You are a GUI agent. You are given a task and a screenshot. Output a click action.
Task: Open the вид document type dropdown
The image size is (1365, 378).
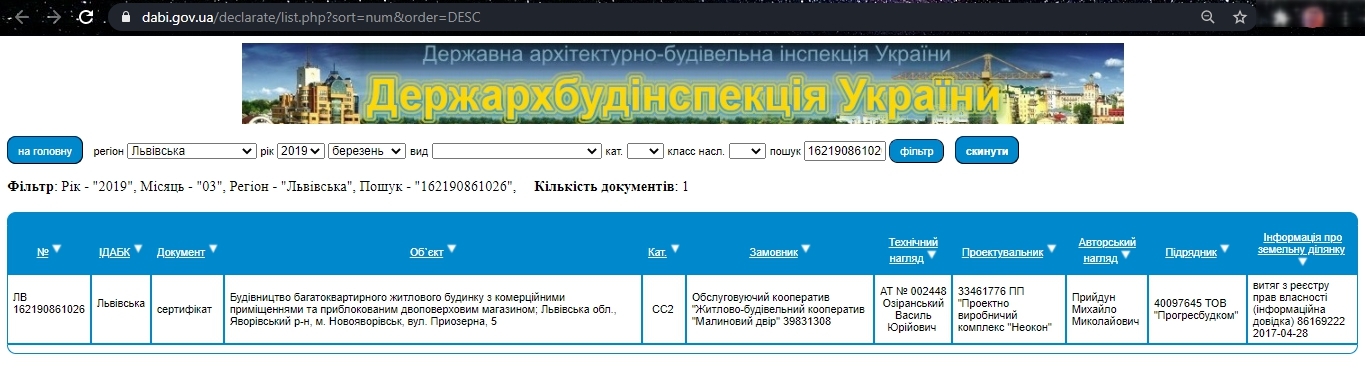tap(516, 151)
